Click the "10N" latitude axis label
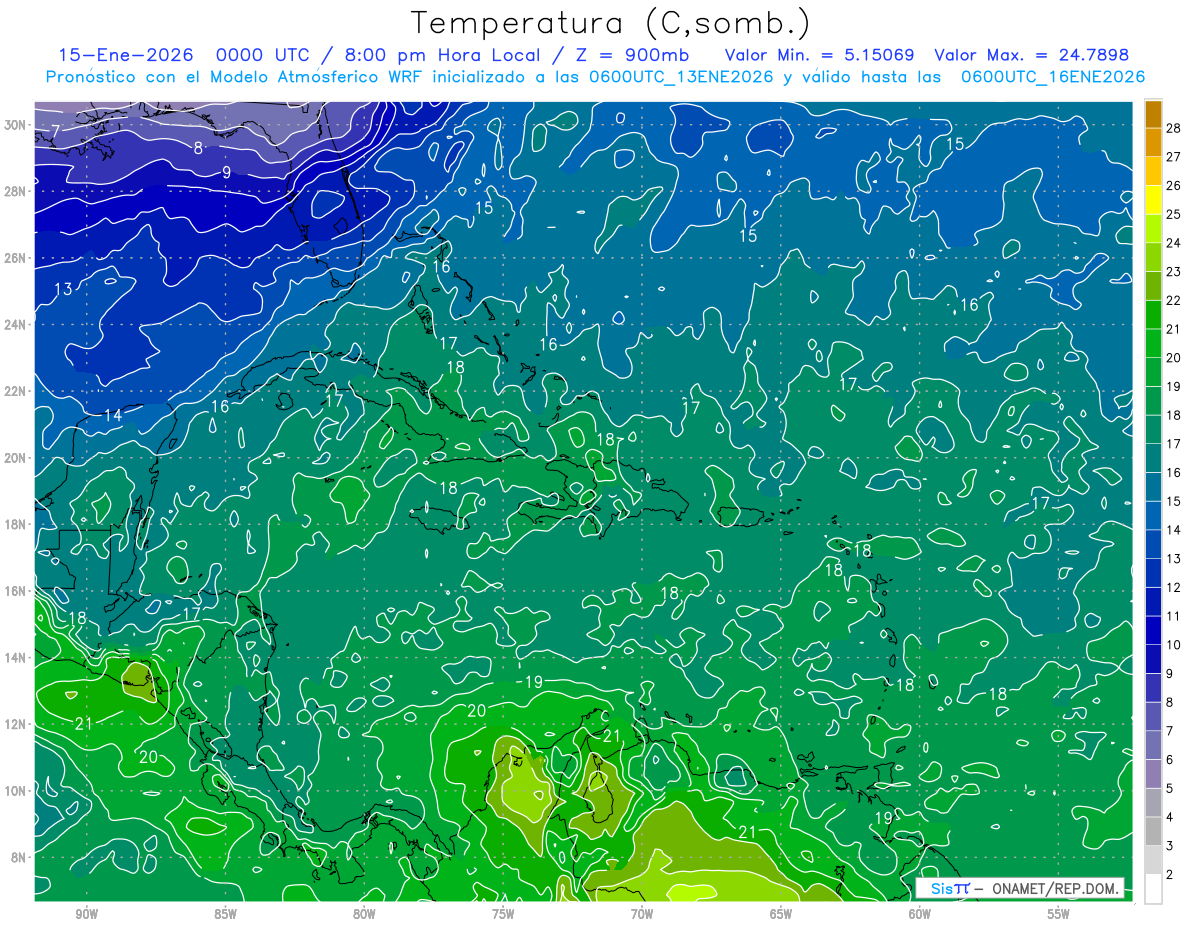The width and height of the screenshot is (1200, 927). click(x=17, y=791)
